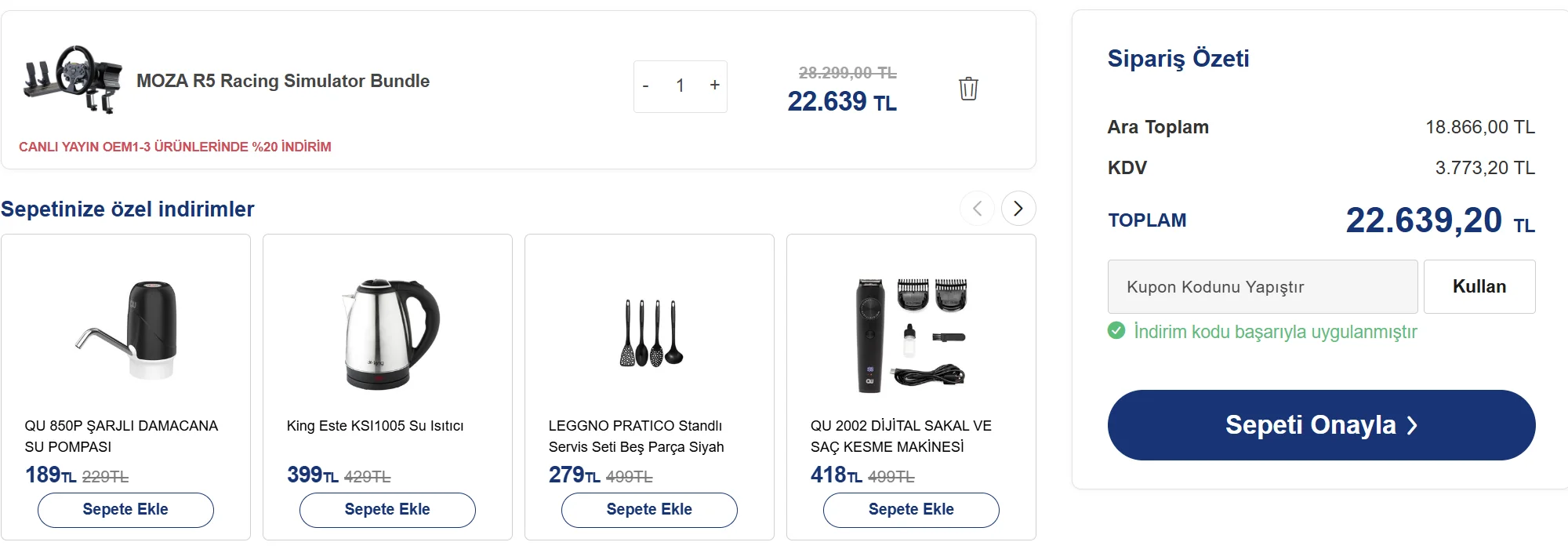Screen dimensions: 1568x553
Task: Add QU 2002 trimmer to cart
Action: pos(911,510)
